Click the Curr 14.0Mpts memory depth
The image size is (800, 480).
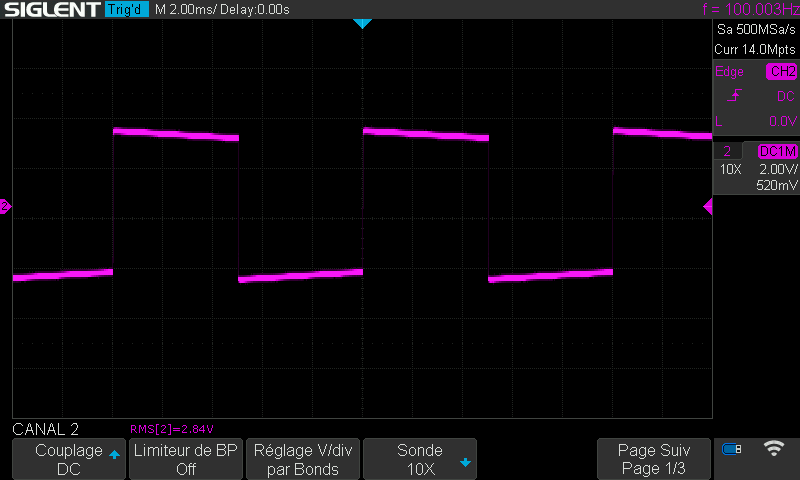click(755, 49)
